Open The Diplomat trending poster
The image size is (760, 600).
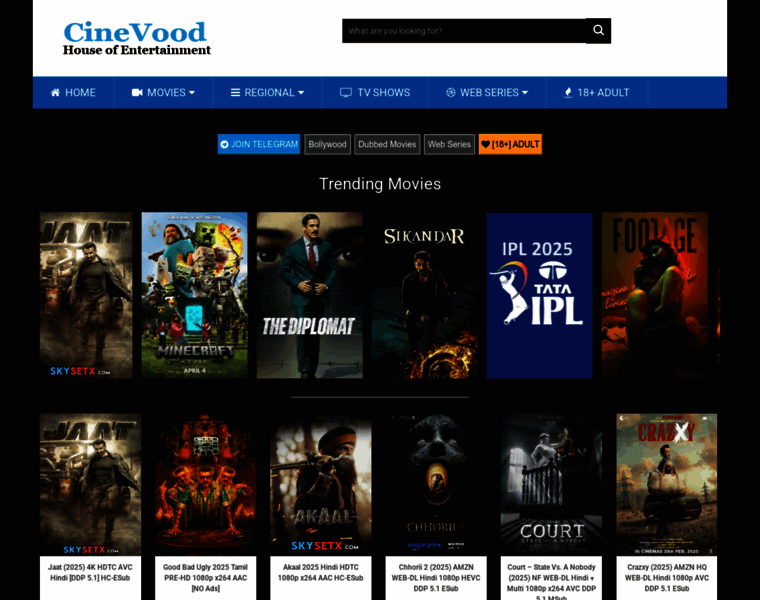click(x=310, y=295)
